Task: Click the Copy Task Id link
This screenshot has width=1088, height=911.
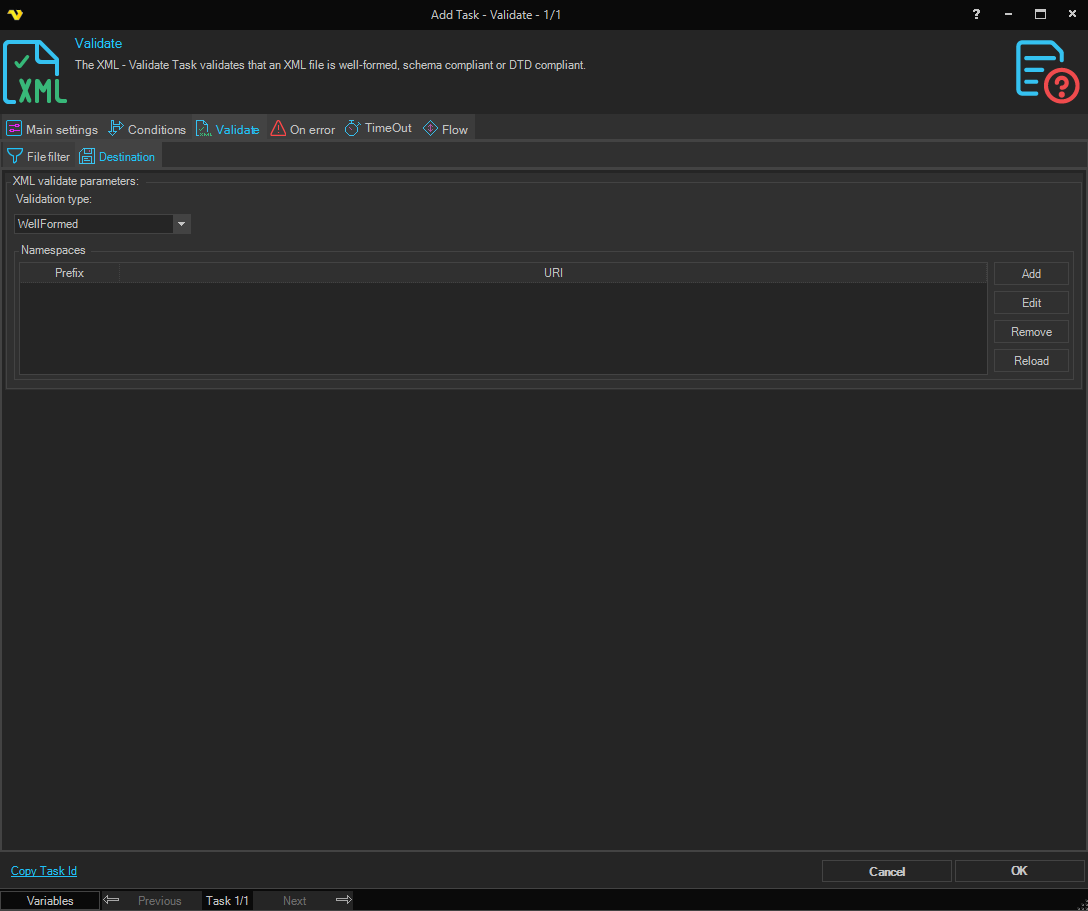Action: pyautogui.click(x=44, y=871)
